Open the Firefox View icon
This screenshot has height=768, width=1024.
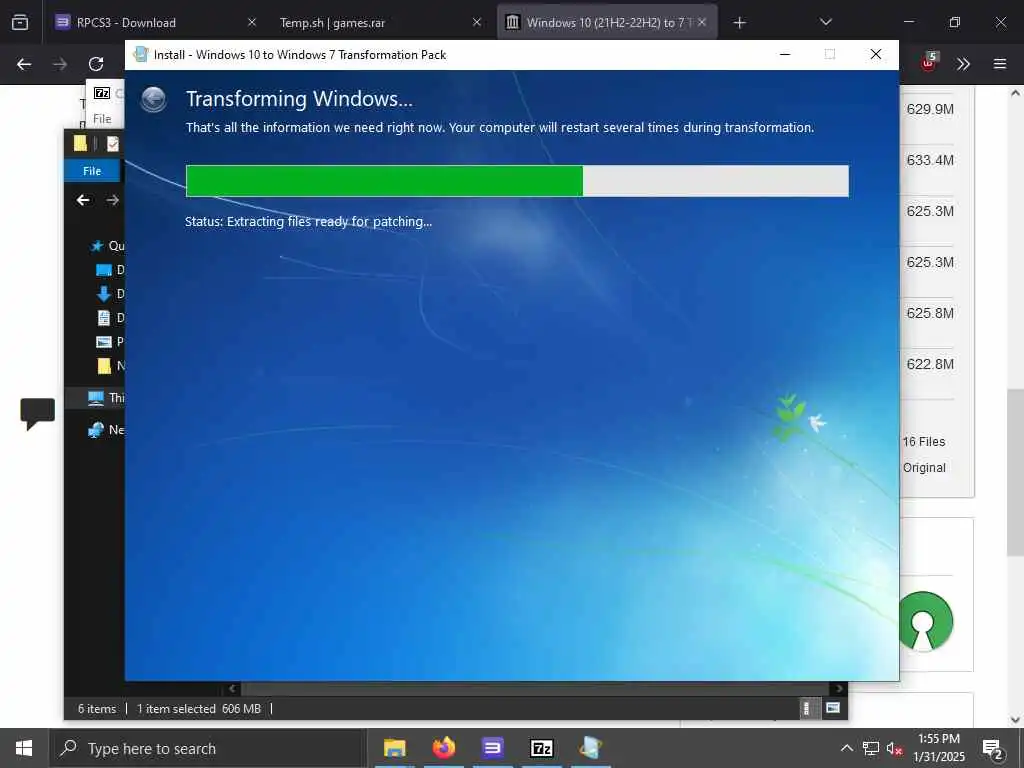[20, 23]
